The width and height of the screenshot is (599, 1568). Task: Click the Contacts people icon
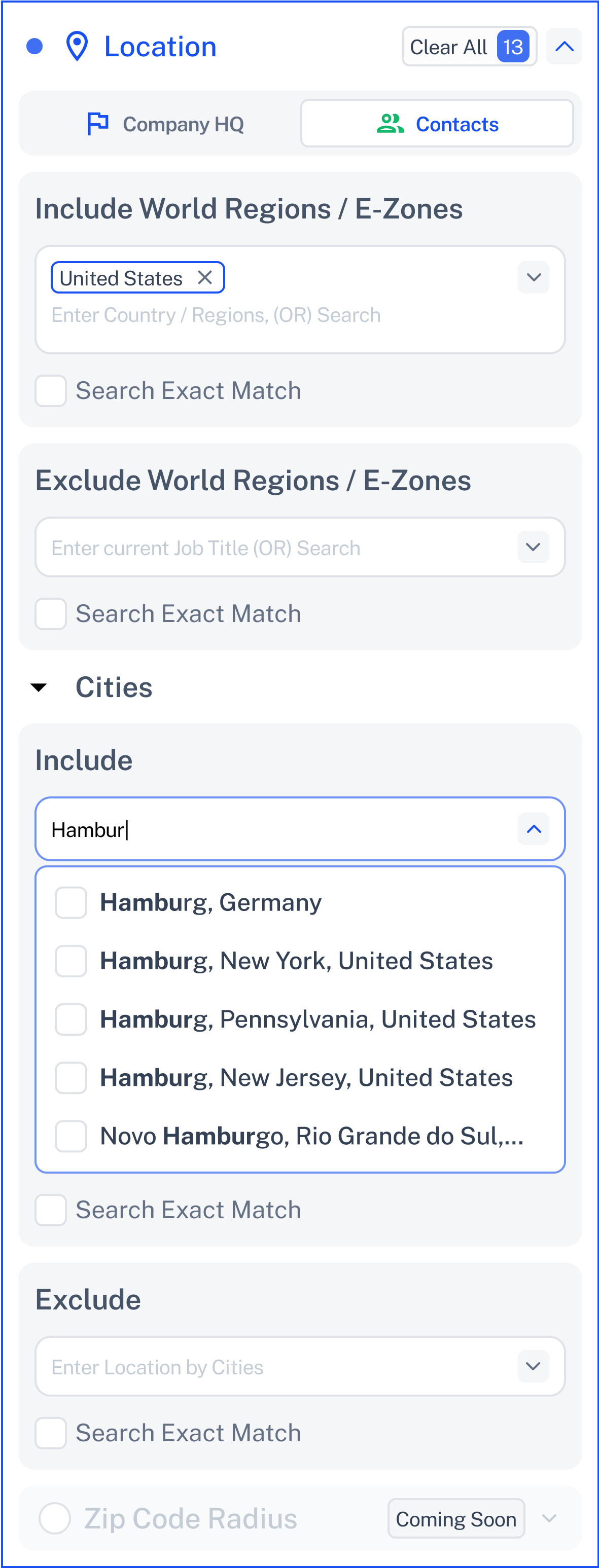point(390,124)
